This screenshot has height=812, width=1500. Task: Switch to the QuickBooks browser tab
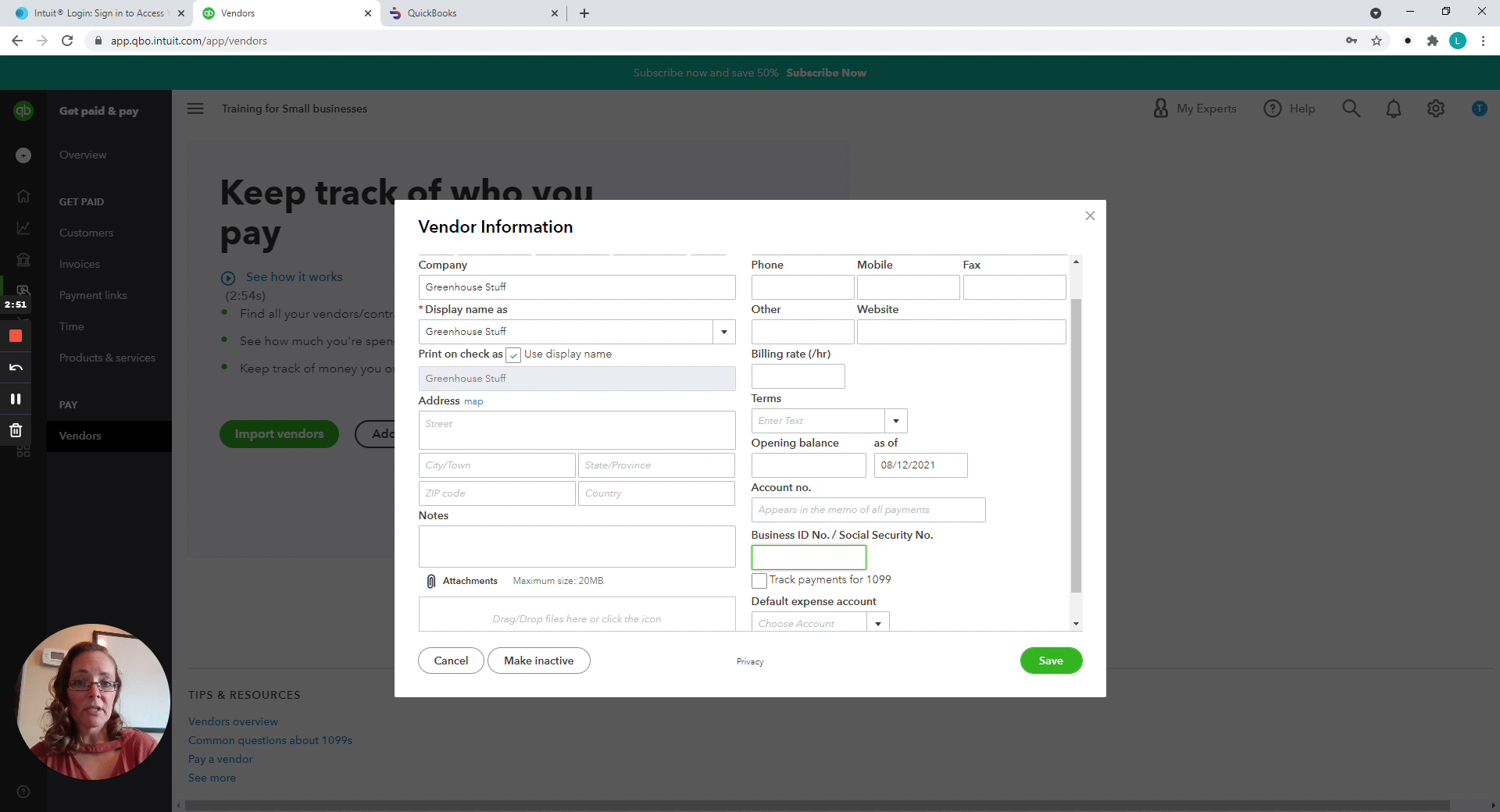[x=469, y=13]
